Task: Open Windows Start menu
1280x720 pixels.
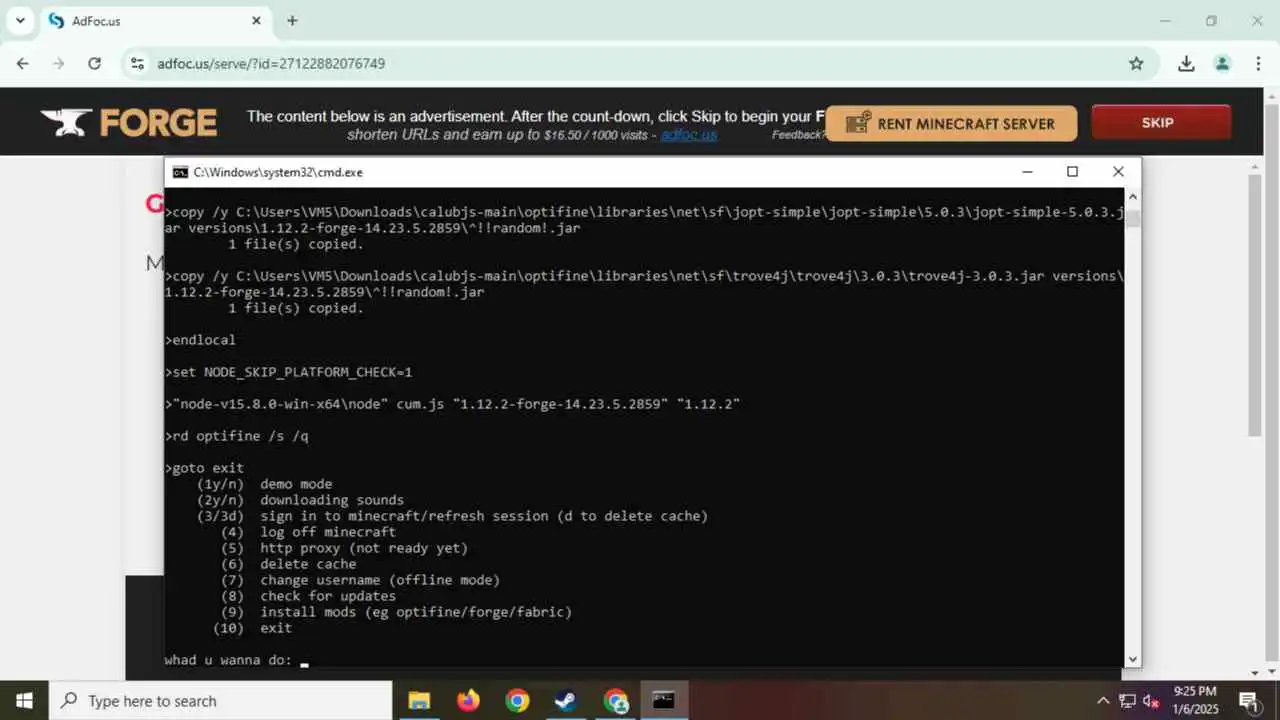Action: (x=24, y=700)
